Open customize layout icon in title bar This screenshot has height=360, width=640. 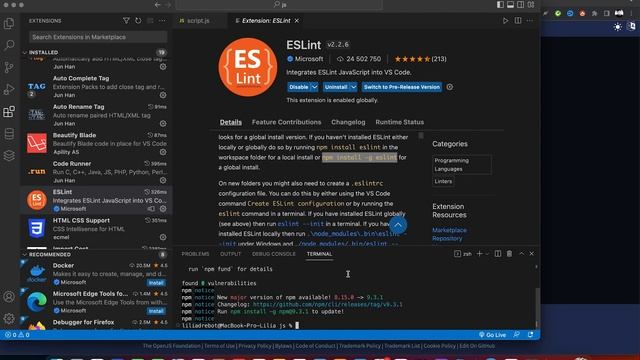pos(531,4)
